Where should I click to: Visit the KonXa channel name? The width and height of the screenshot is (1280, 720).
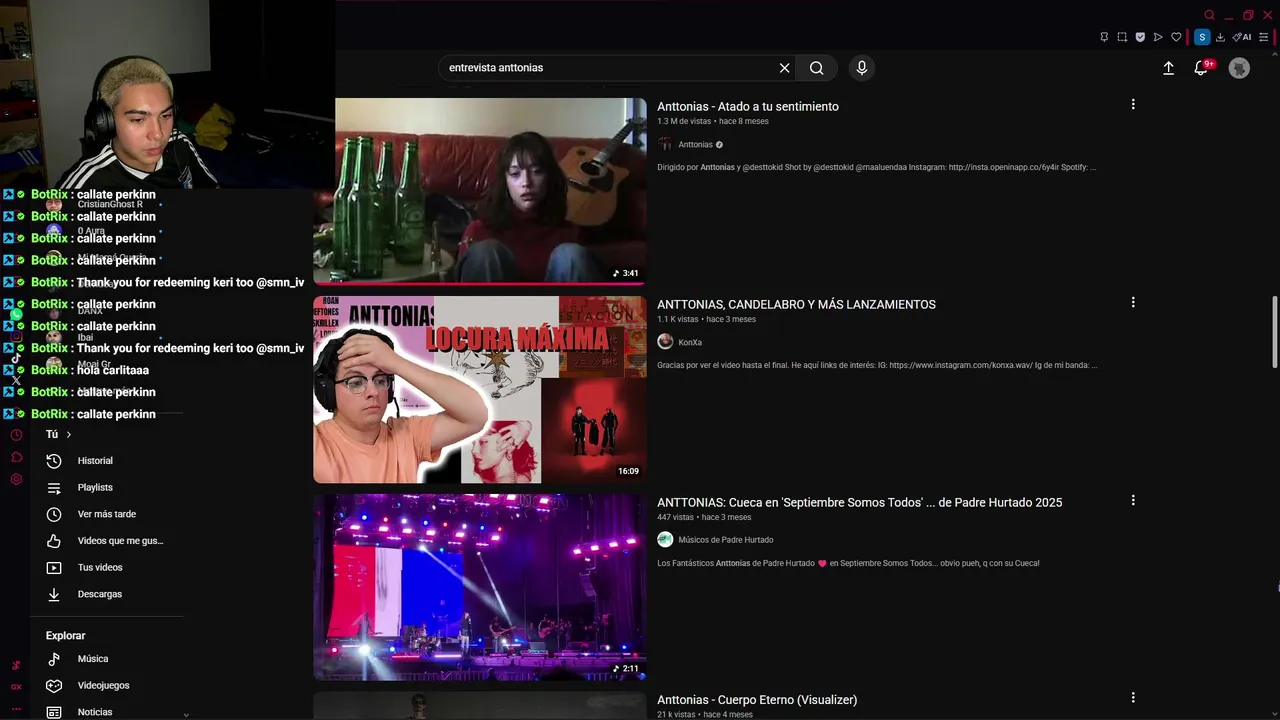pos(690,342)
